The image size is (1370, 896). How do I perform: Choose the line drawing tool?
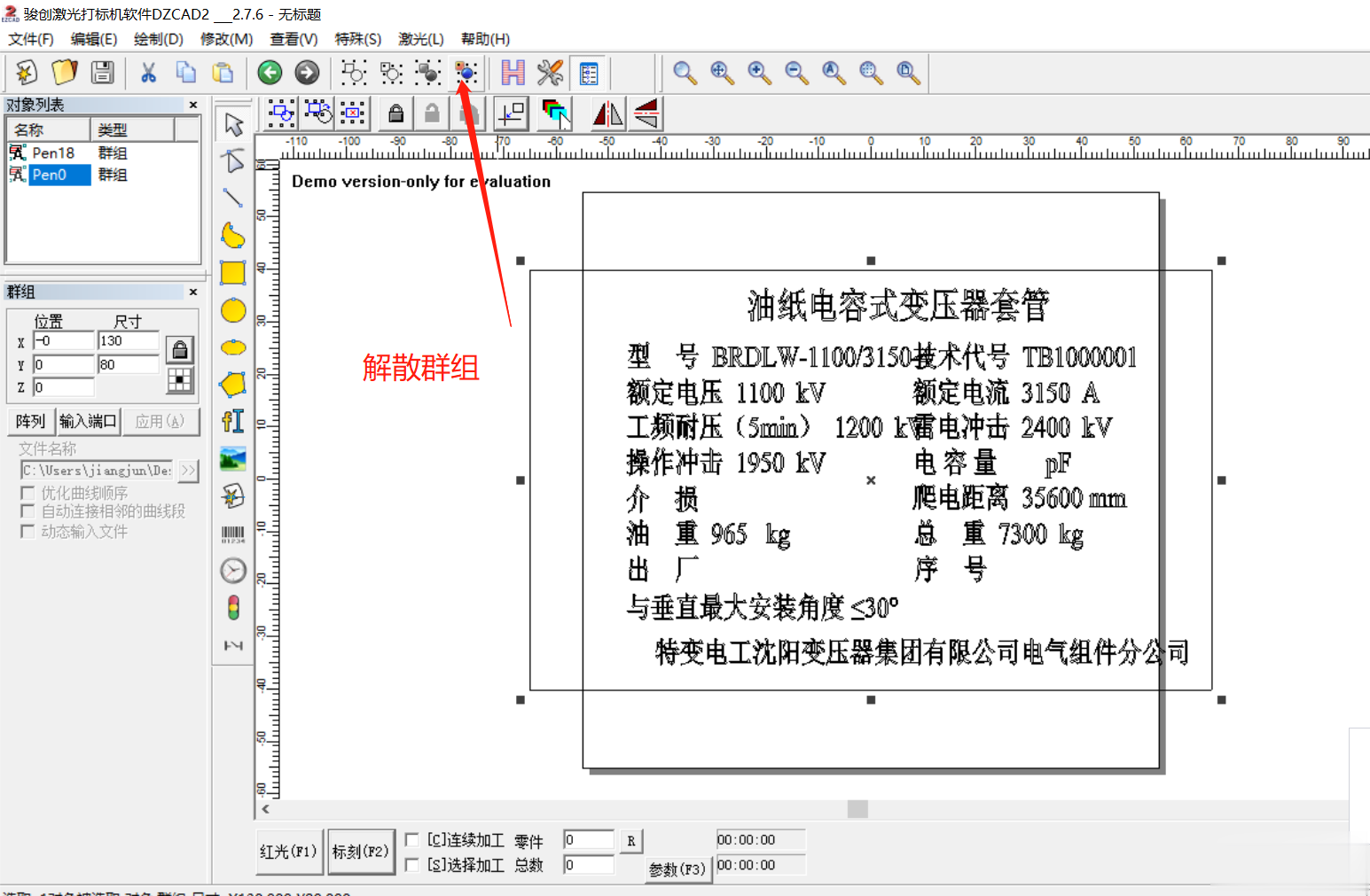[x=233, y=199]
